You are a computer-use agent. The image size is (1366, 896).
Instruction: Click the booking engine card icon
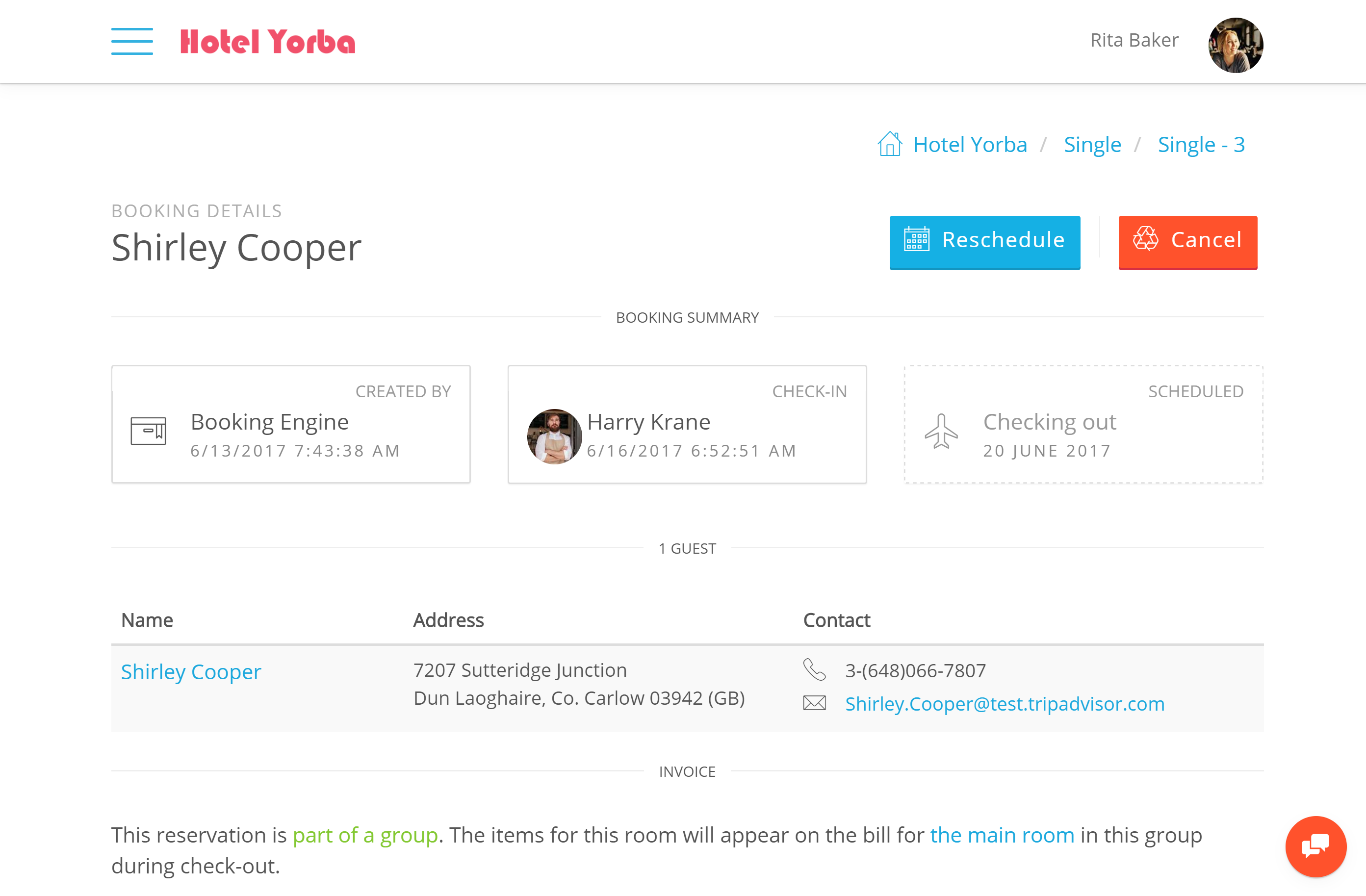click(148, 431)
